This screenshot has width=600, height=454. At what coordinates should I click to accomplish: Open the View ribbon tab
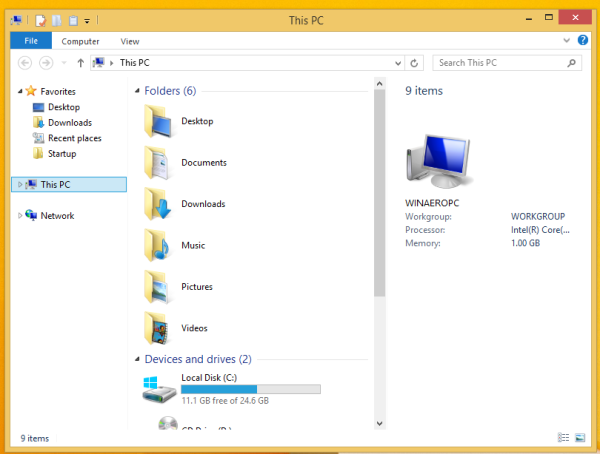130,41
